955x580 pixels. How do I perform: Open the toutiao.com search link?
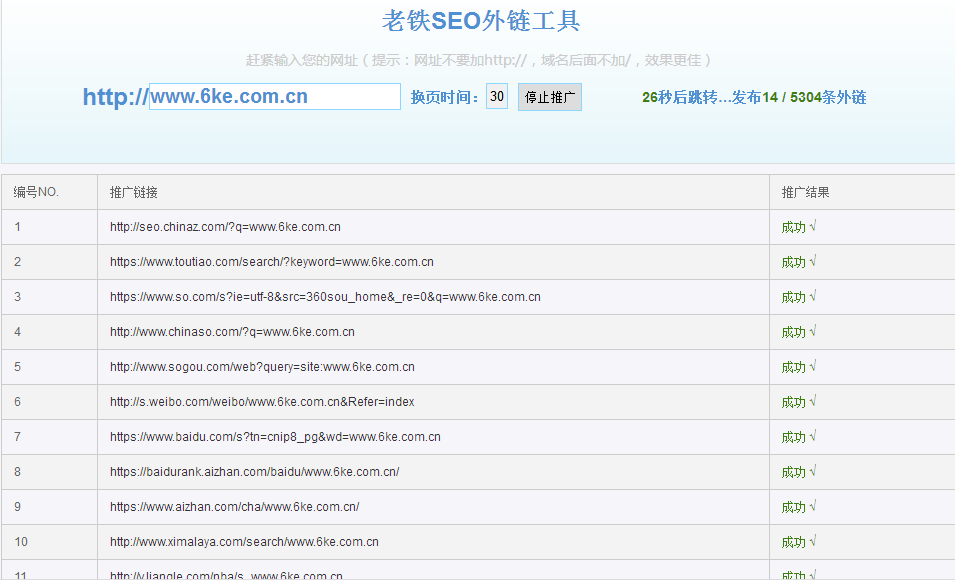coord(271,262)
